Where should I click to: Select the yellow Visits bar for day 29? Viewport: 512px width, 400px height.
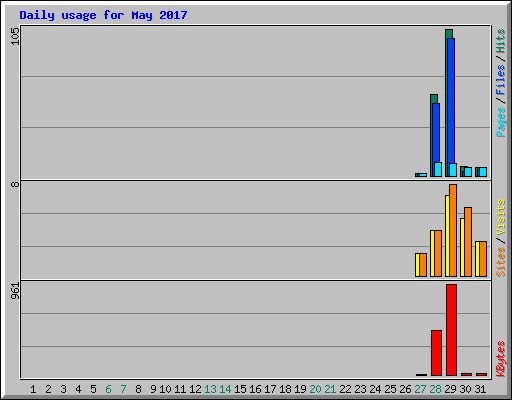447,236
